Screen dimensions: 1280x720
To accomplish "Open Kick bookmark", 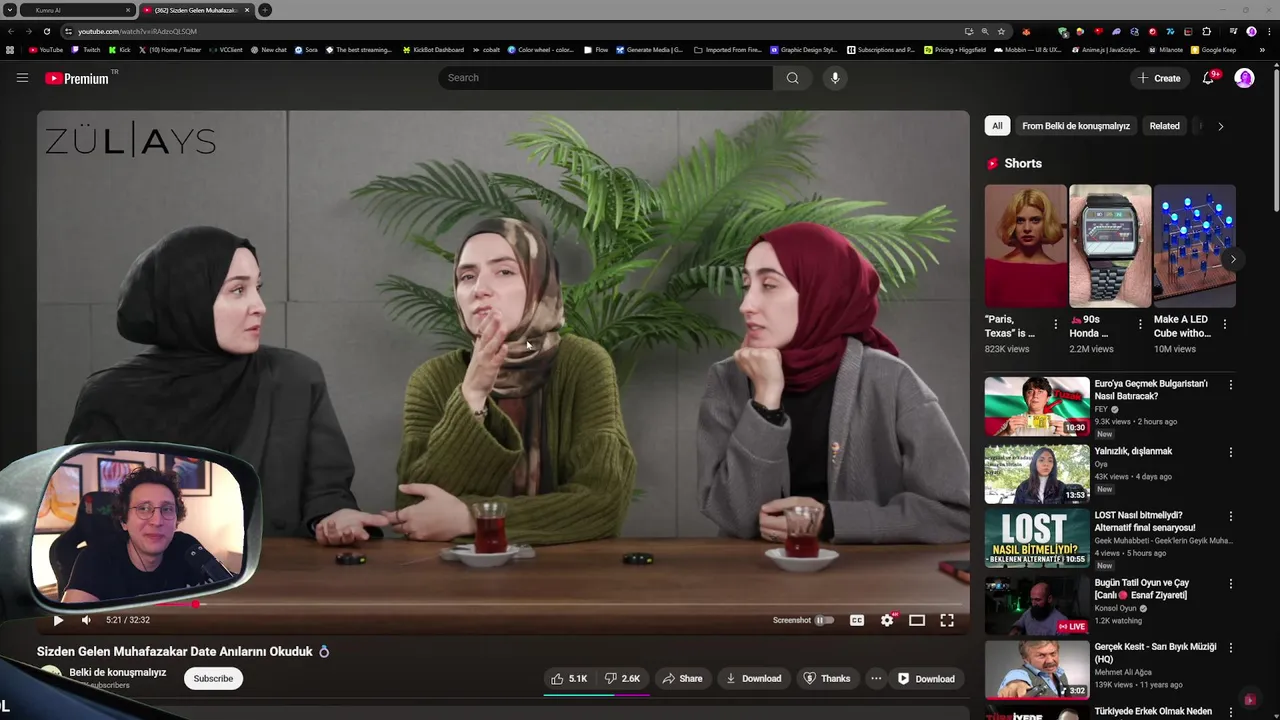I will (120, 49).
